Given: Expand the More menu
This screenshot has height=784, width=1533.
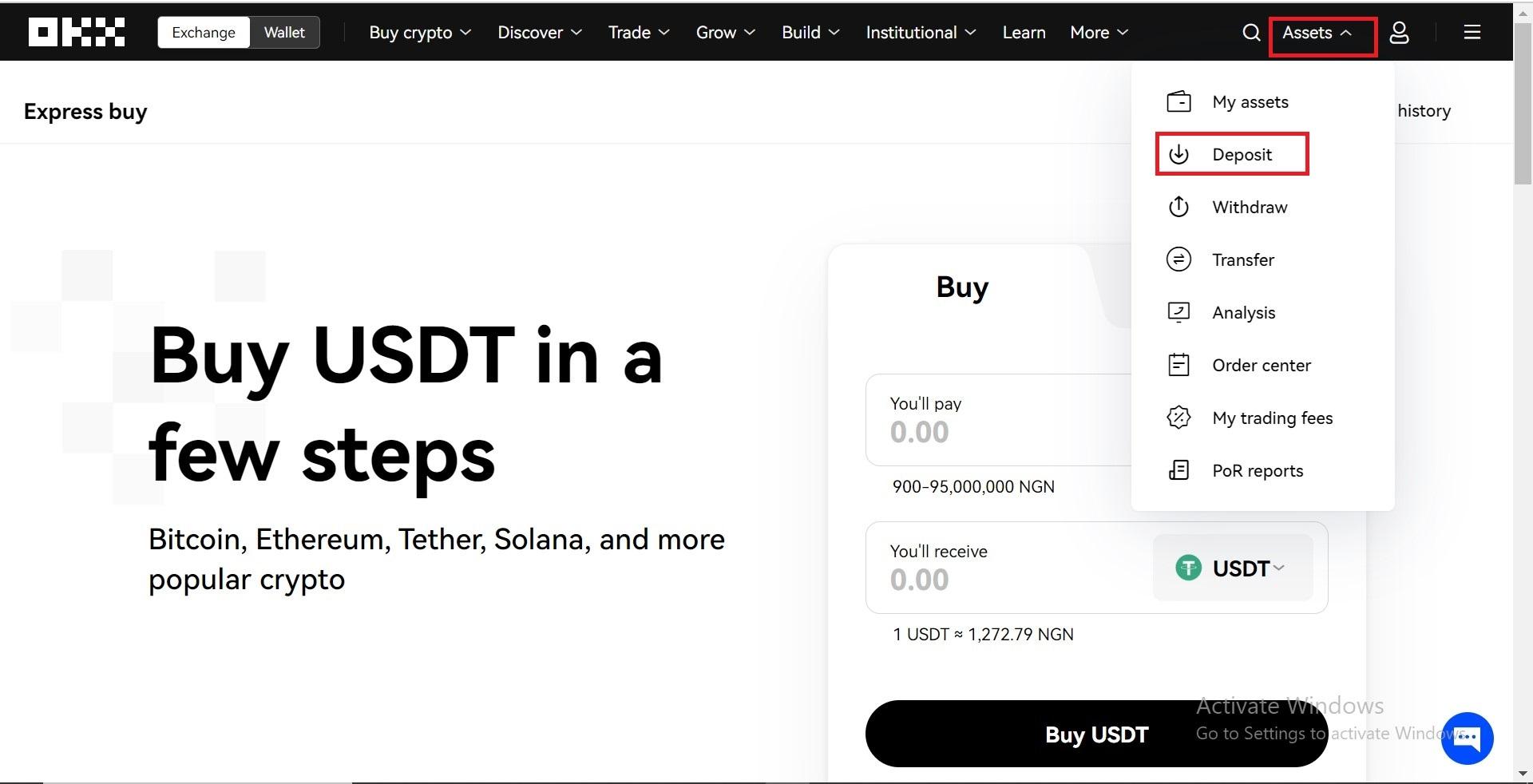Looking at the screenshot, I should click(x=1099, y=32).
